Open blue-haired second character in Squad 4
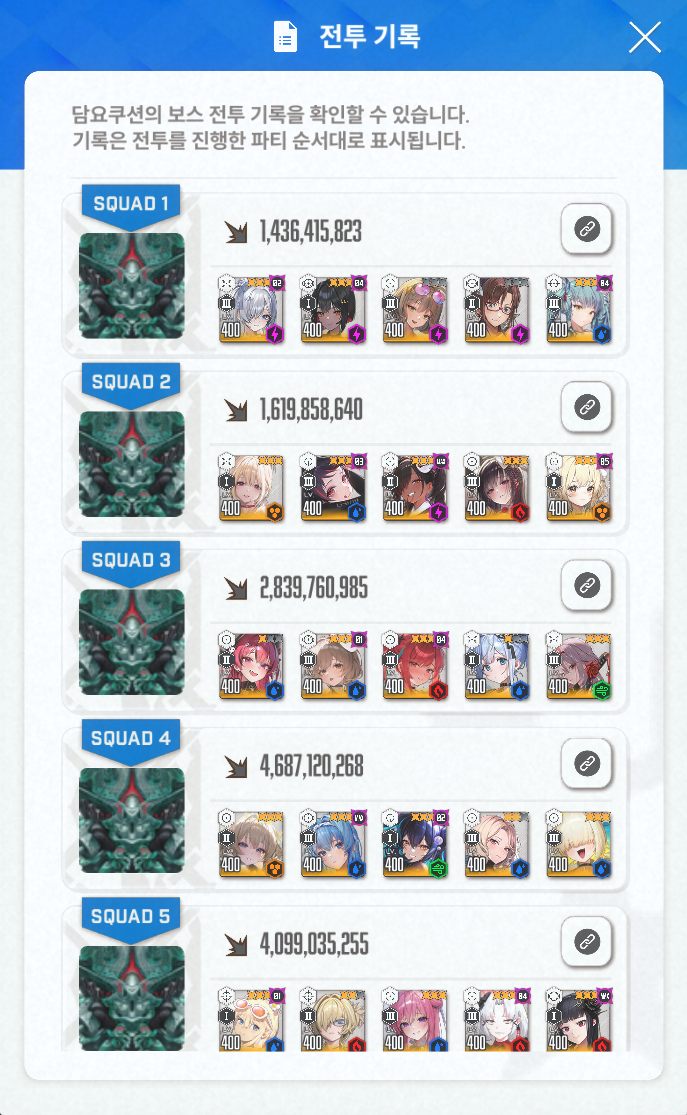This screenshot has width=687, height=1115. tap(333, 844)
